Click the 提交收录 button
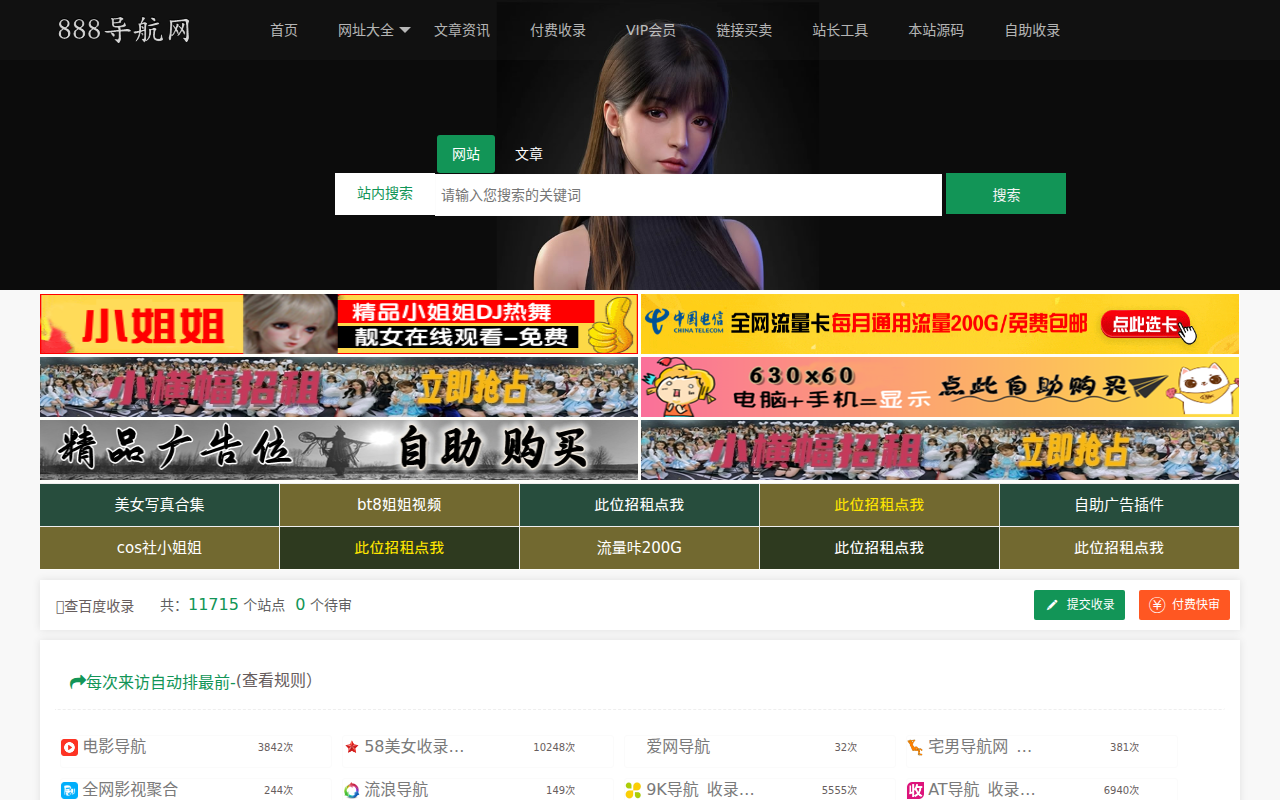Image resolution: width=1280 pixels, height=800 pixels. (x=1079, y=604)
